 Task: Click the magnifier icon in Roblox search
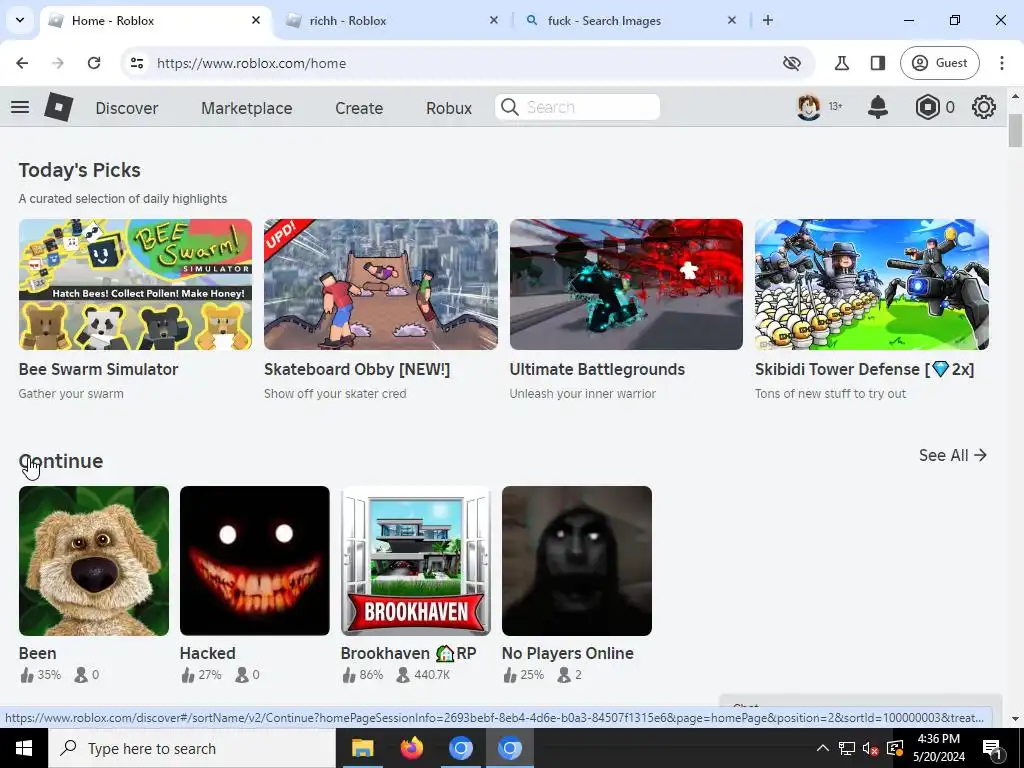point(509,107)
